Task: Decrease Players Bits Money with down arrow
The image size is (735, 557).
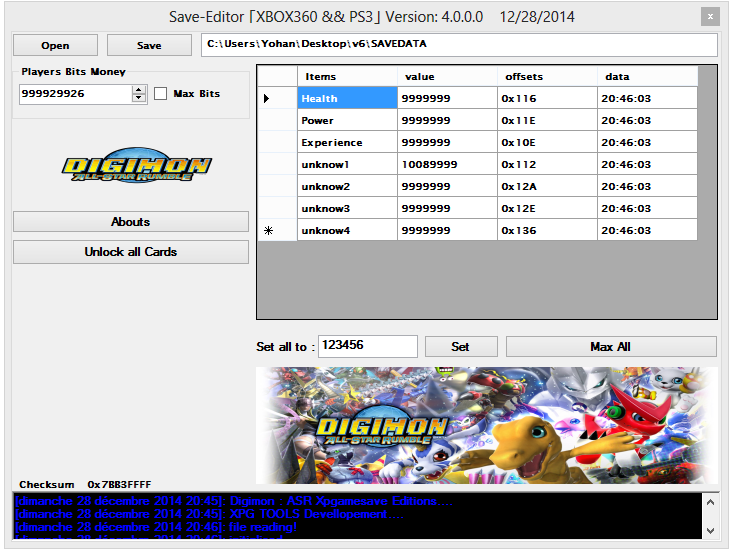Action: [139, 98]
